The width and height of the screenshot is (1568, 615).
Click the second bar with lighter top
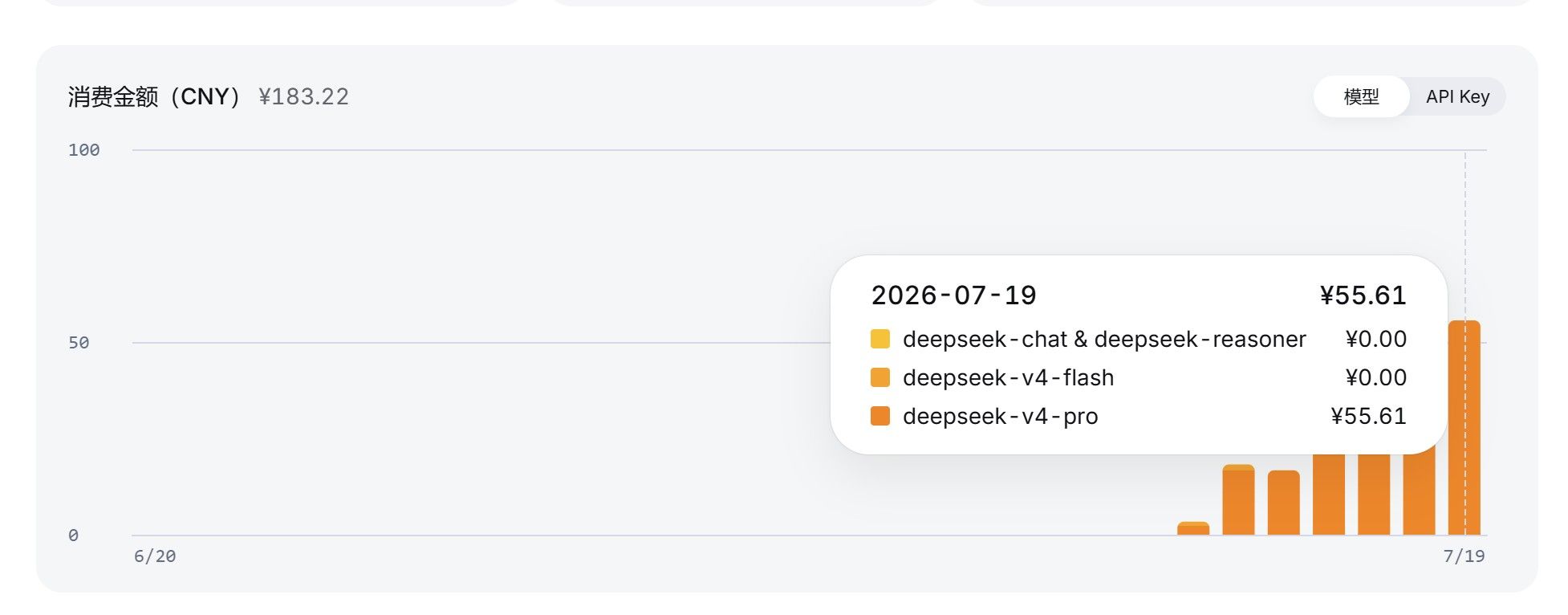(1238, 499)
